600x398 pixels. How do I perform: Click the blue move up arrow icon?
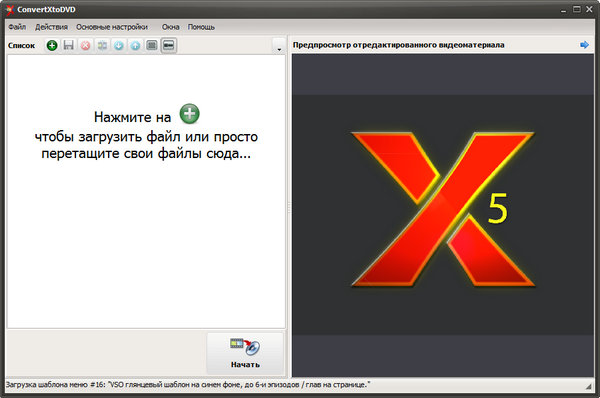pos(135,46)
